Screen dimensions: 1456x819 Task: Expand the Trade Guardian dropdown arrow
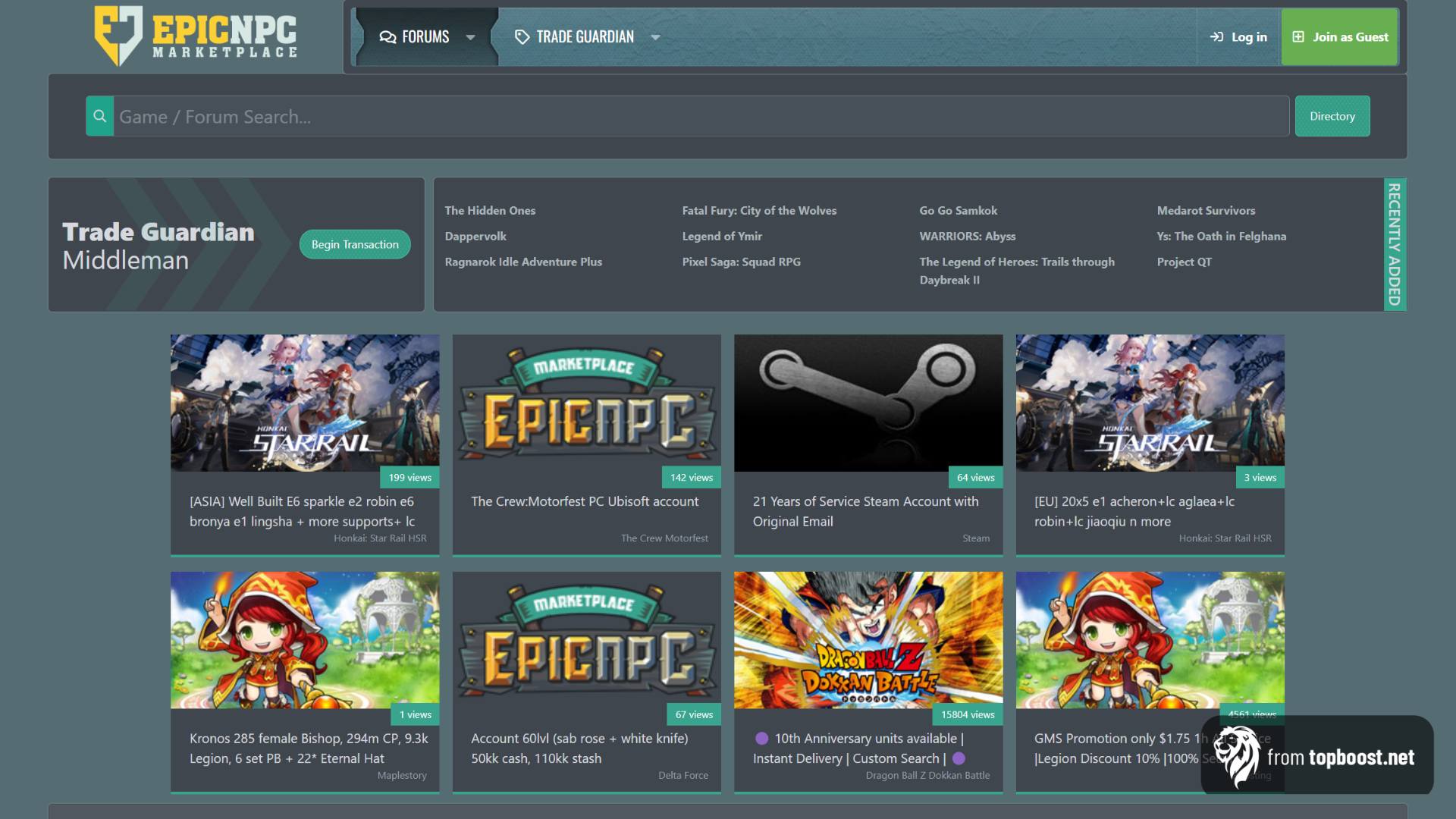pos(655,37)
